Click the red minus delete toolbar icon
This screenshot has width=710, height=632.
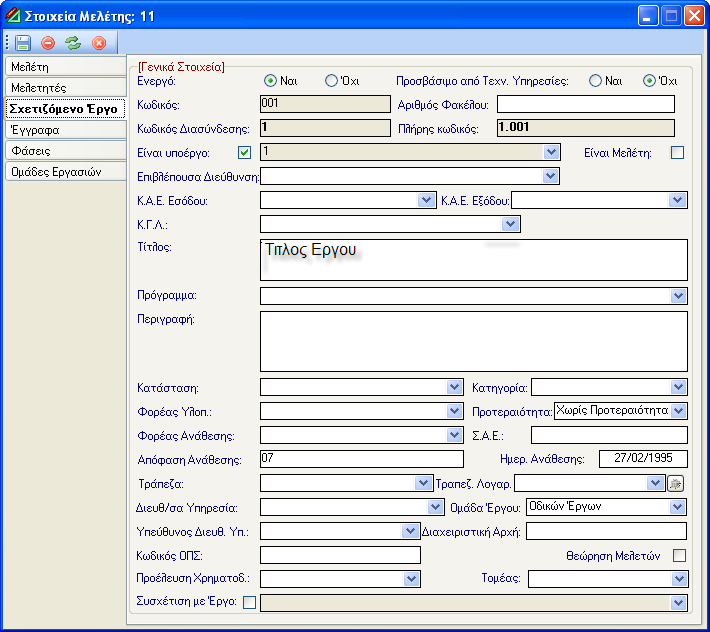tap(48, 43)
